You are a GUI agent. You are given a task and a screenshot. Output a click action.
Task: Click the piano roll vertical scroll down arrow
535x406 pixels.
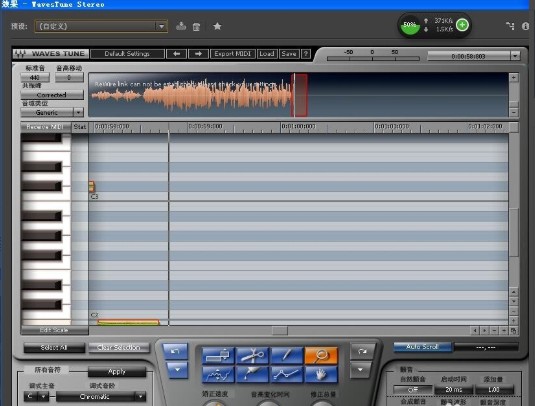coord(514,302)
